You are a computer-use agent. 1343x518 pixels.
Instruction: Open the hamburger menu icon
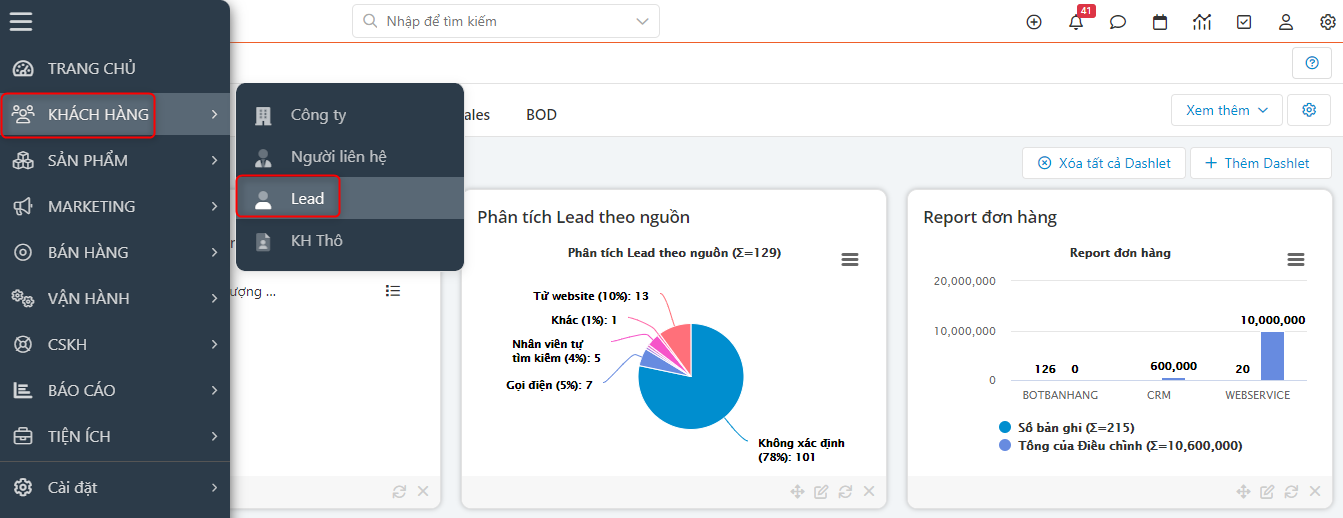point(21,21)
